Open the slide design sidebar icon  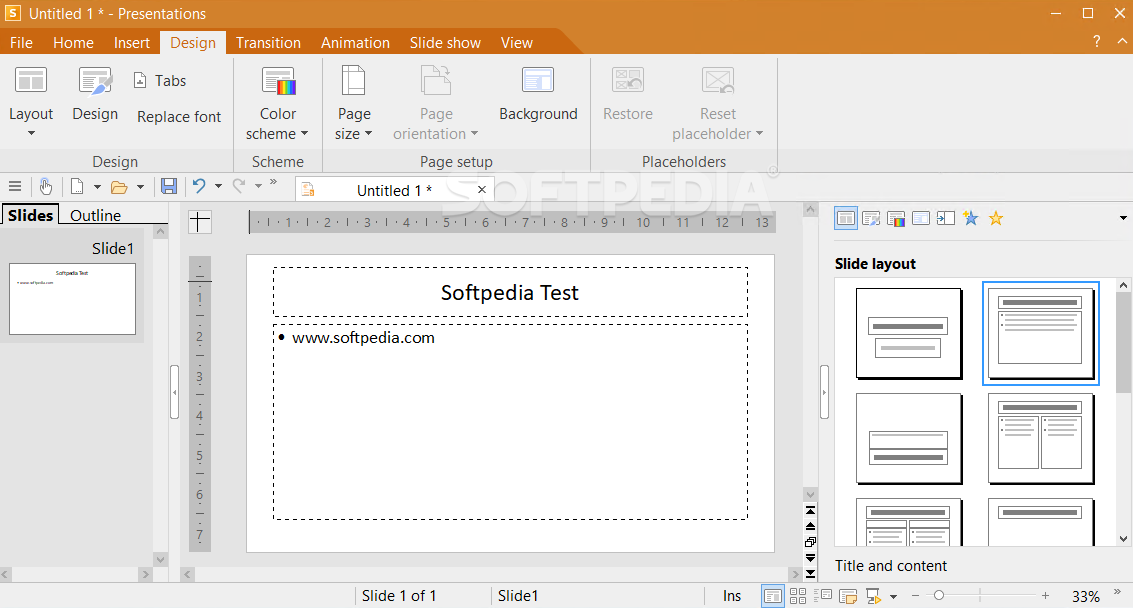click(x=871, y=218)
